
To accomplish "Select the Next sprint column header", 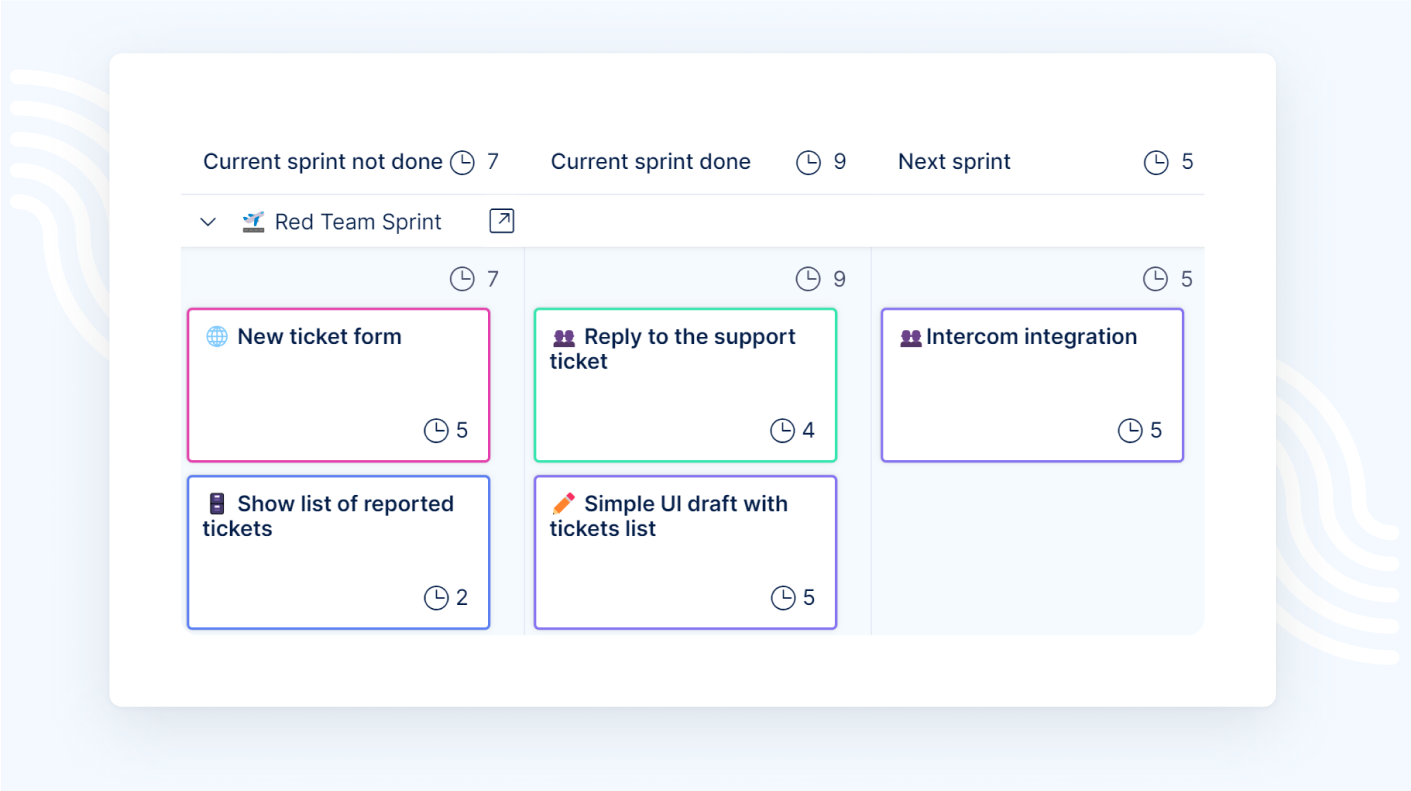I will pos(954,162).
